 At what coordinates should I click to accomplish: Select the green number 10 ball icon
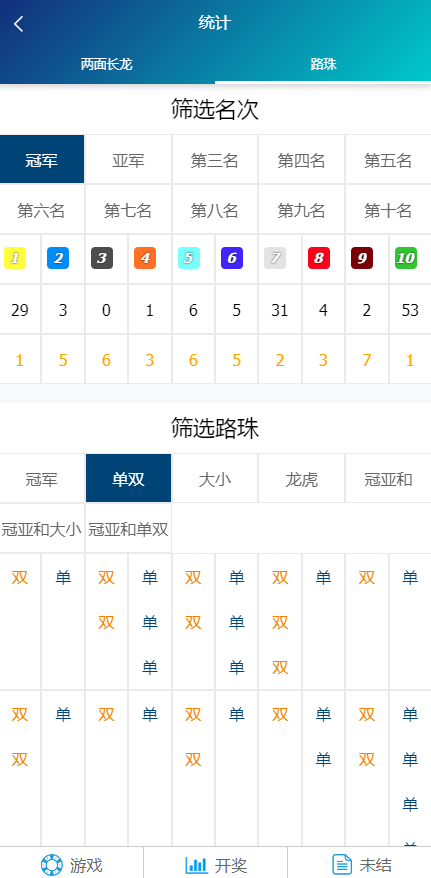(x=406, y=258)
